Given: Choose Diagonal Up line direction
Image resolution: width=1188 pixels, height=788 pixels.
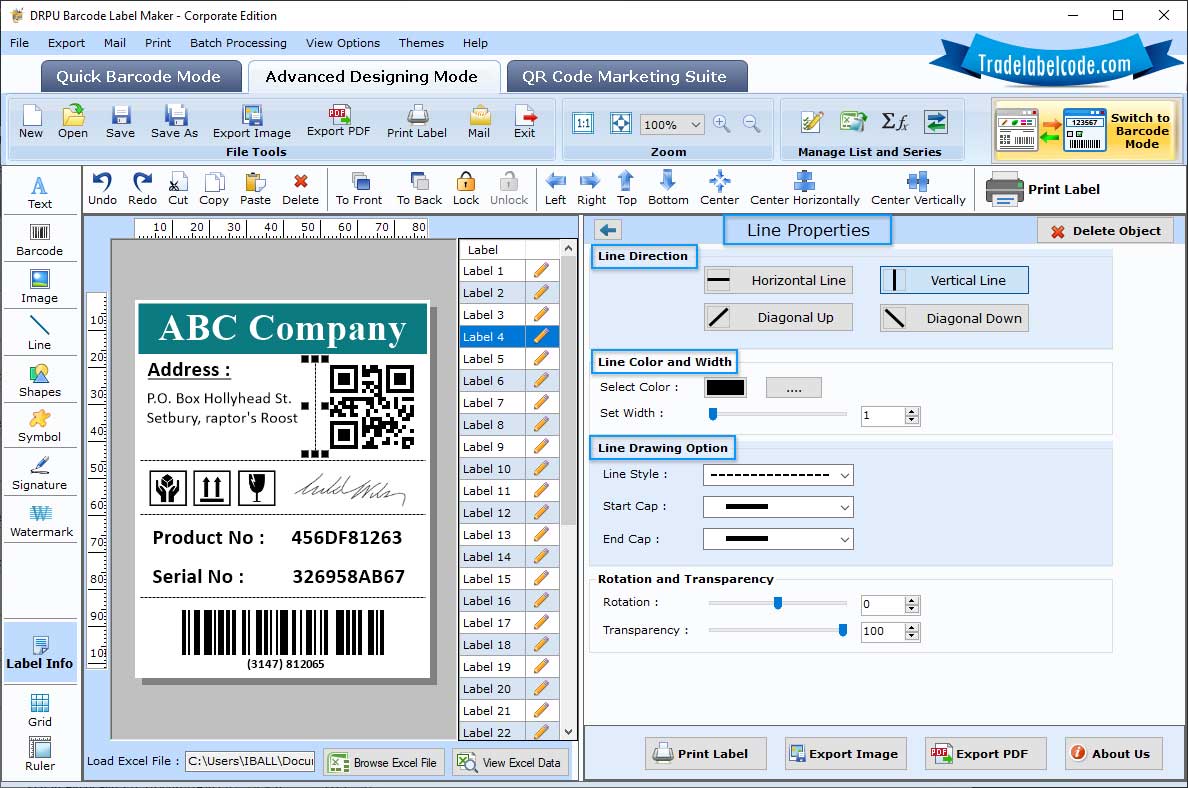Looking at the screenshot, I should click(x=778, y=317).
